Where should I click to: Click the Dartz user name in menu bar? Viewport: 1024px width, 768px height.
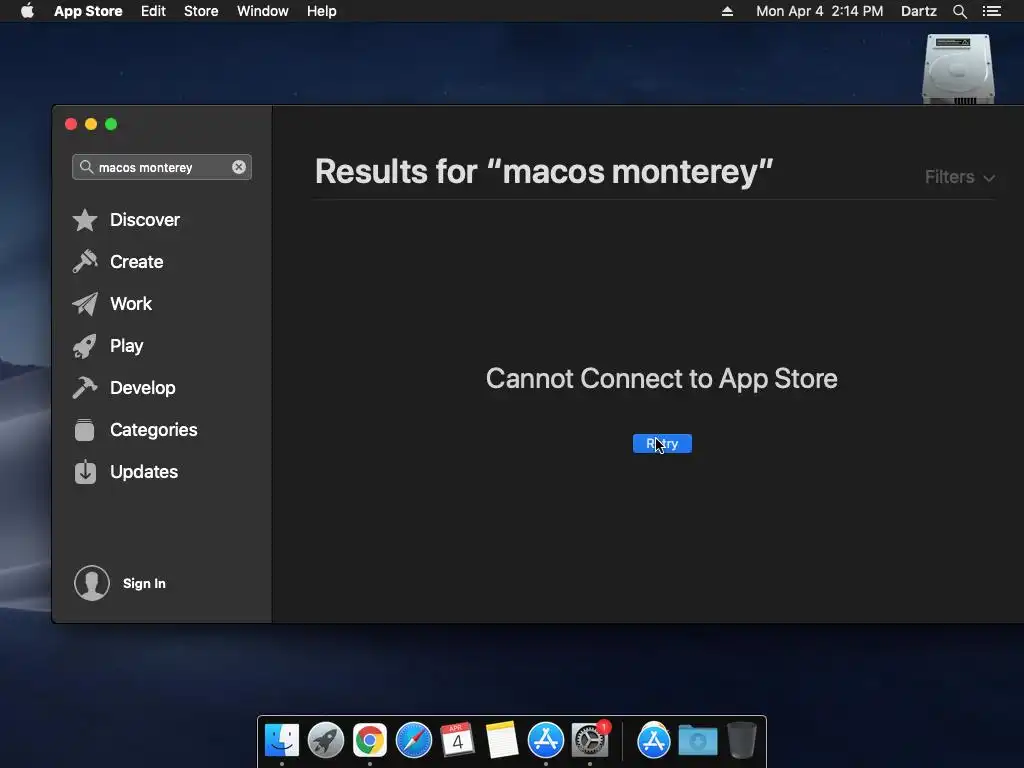click(x=918, y=11)
